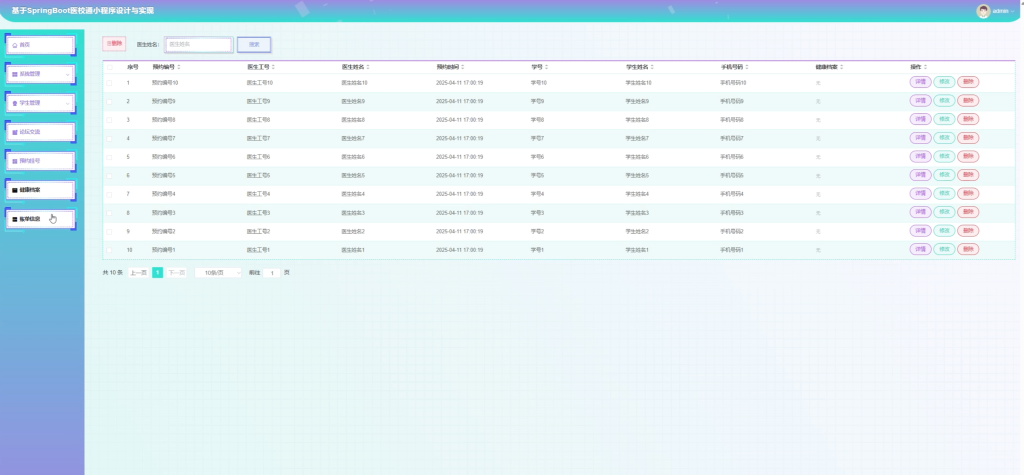View 详情 for row 预约编号10
This screenshot has height=475, width=1024.
920,82
